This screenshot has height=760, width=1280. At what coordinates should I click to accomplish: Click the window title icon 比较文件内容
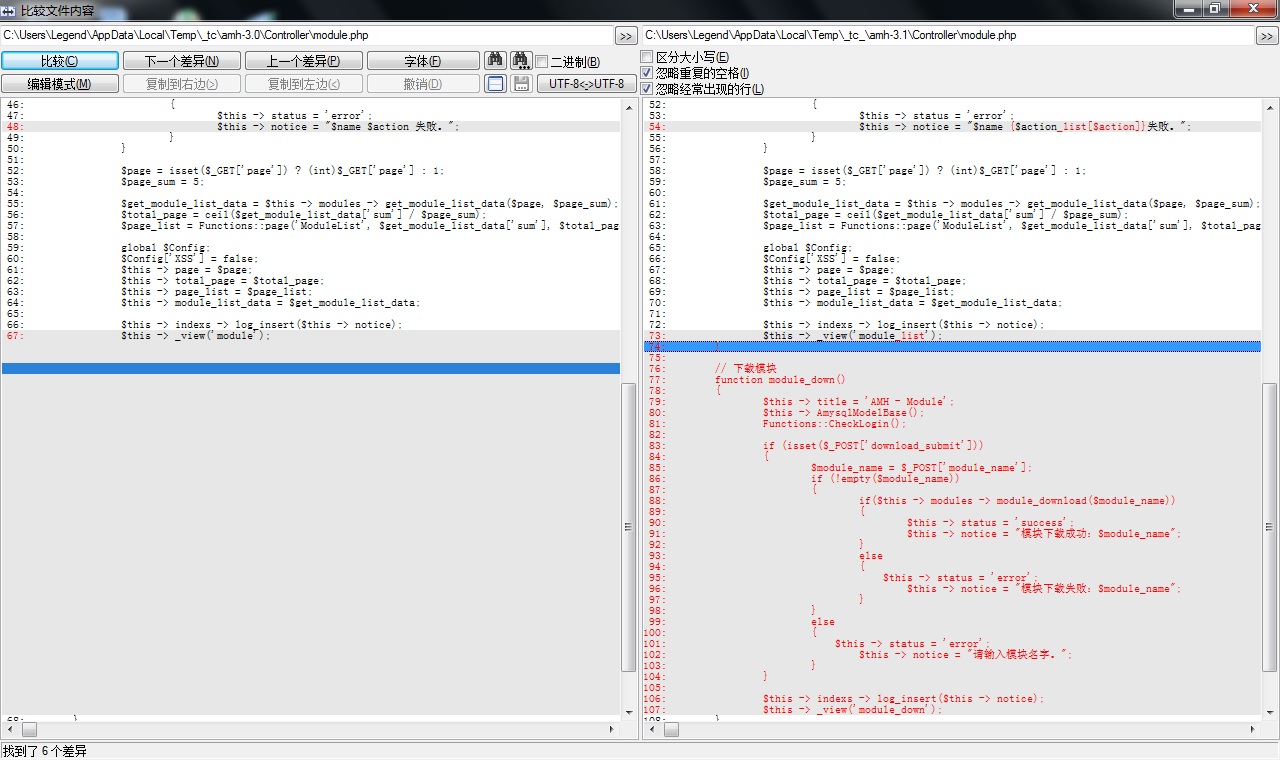[x=9, y=10]
